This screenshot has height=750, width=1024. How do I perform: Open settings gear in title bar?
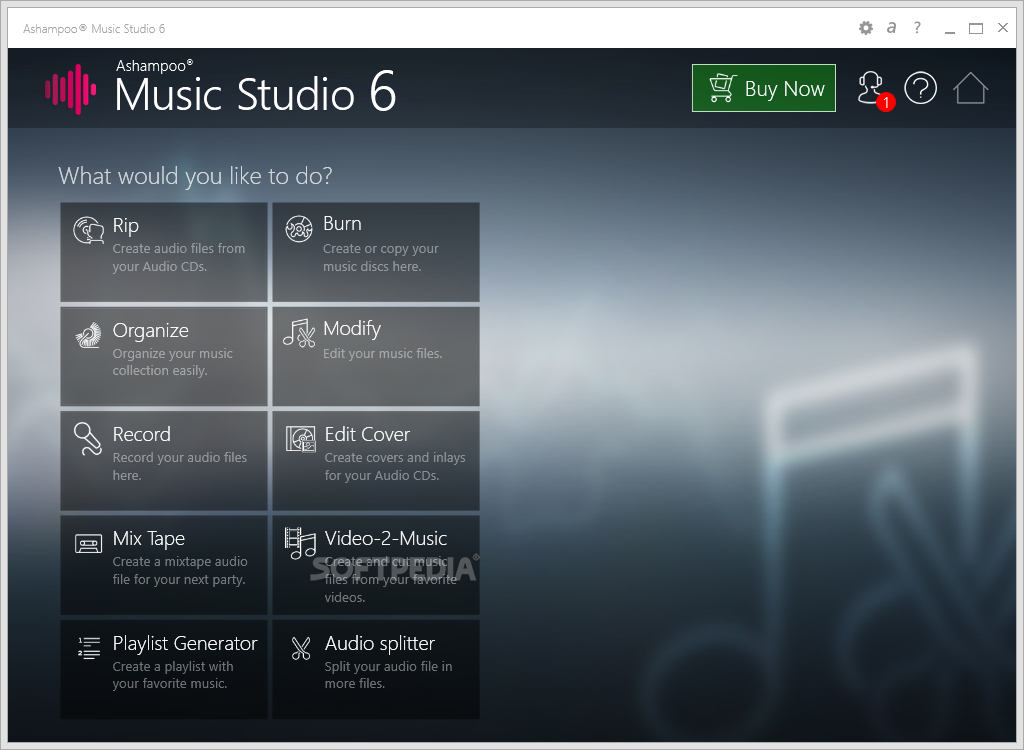click(866, 28)
